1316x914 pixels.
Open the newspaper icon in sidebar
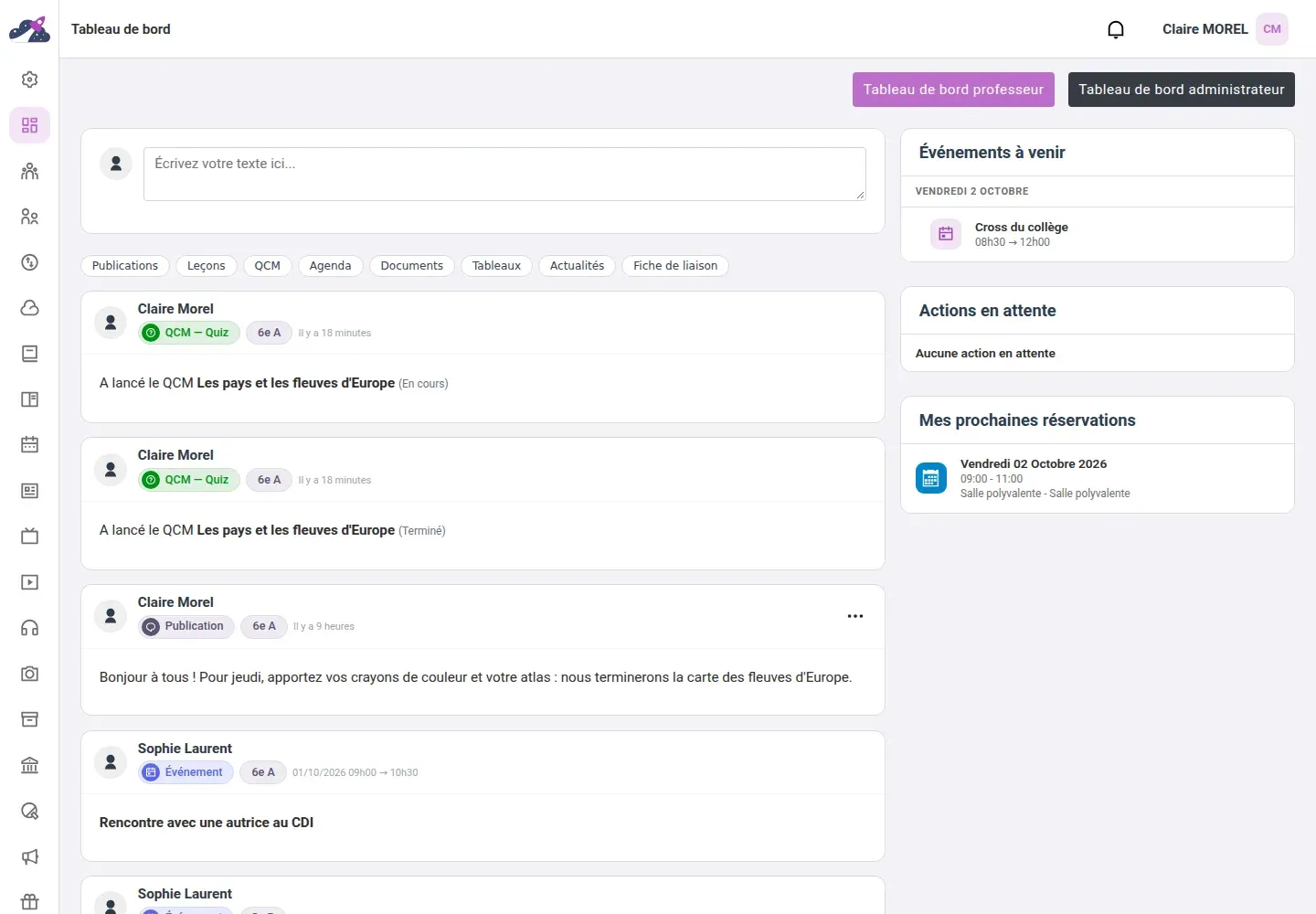click(29, 491)
